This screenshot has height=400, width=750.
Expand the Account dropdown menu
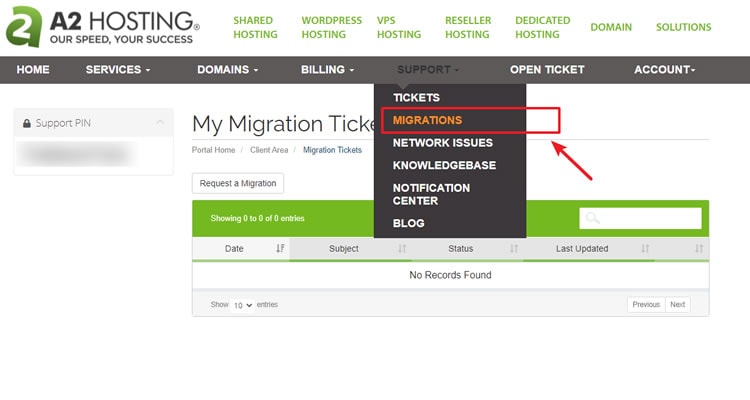tap(665, 70)
